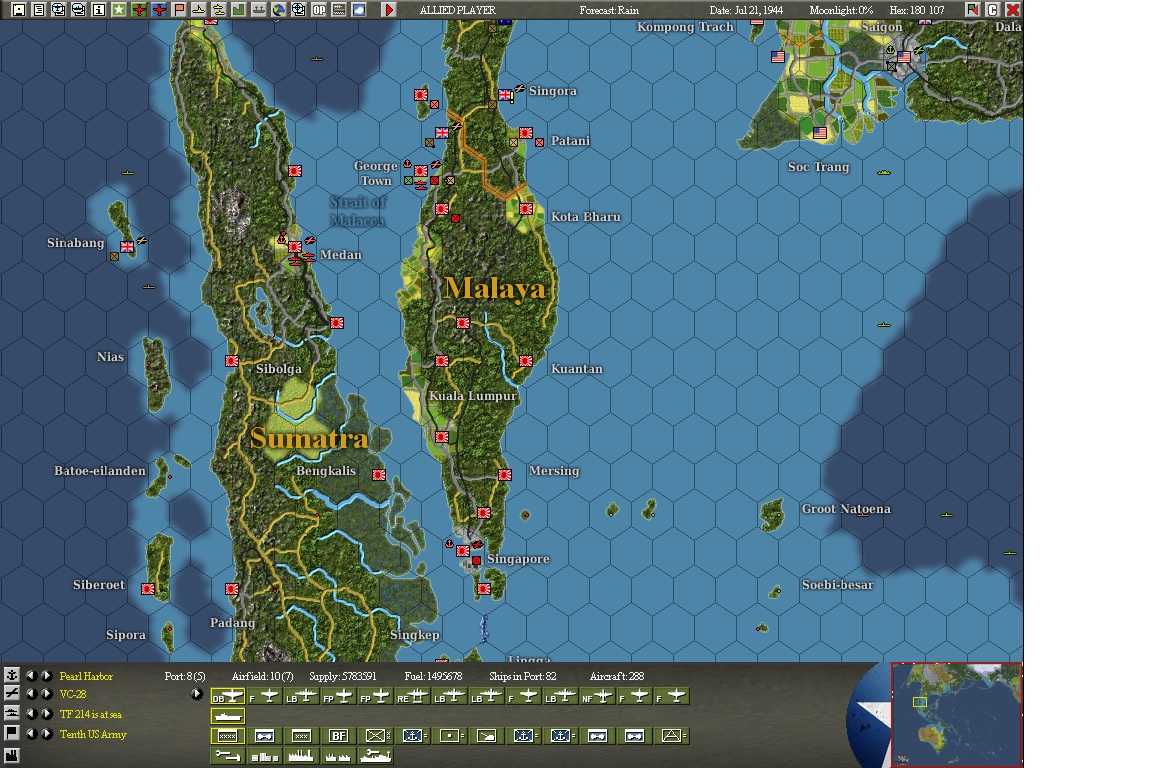Select the US flag at Saigon
The height and width of the screenshot is (768, 1152).
tap(904, 57)
